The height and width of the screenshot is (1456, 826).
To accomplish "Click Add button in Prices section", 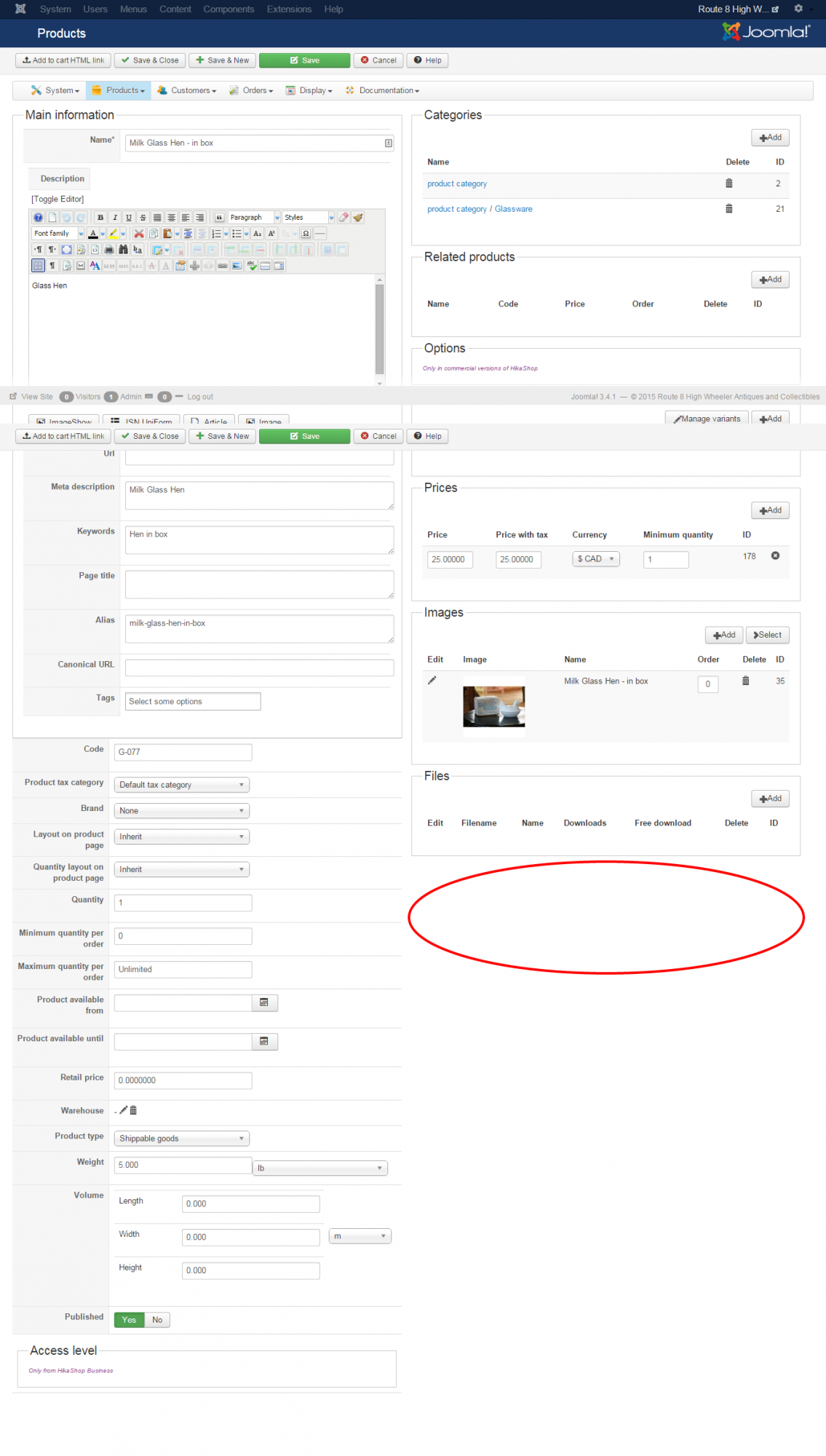I will [771, 510].
